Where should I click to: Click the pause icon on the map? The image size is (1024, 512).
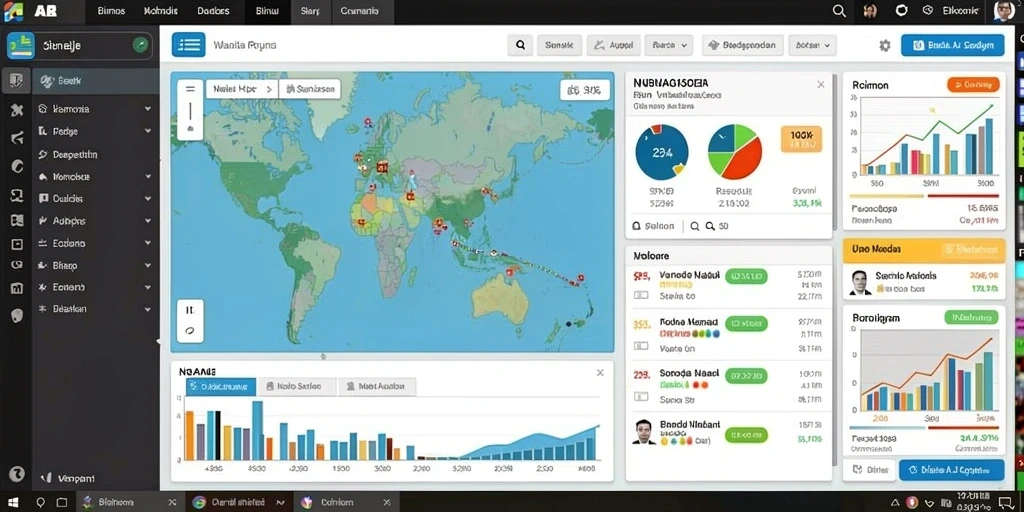tap(190, 310)
